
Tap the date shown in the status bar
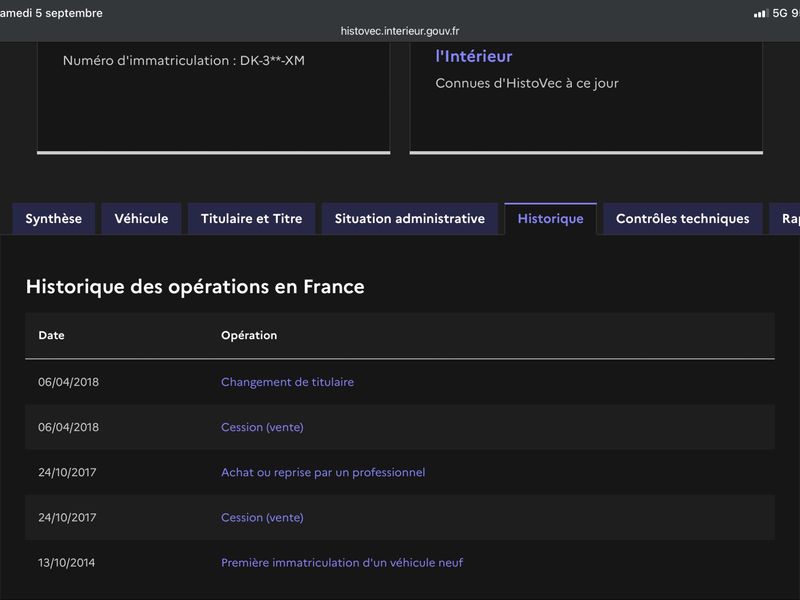coord(51,13)
